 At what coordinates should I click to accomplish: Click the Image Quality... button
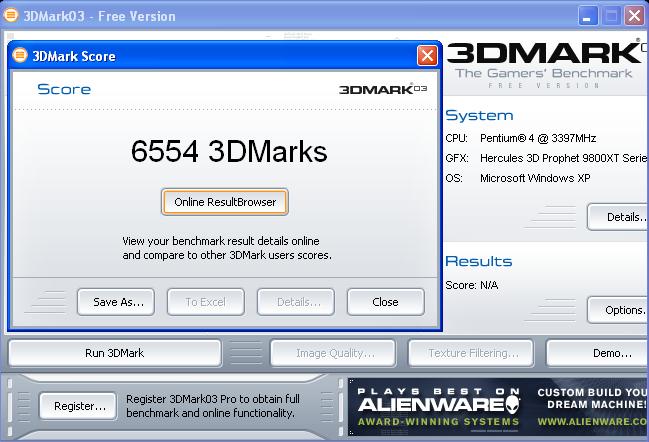(333, 353)
